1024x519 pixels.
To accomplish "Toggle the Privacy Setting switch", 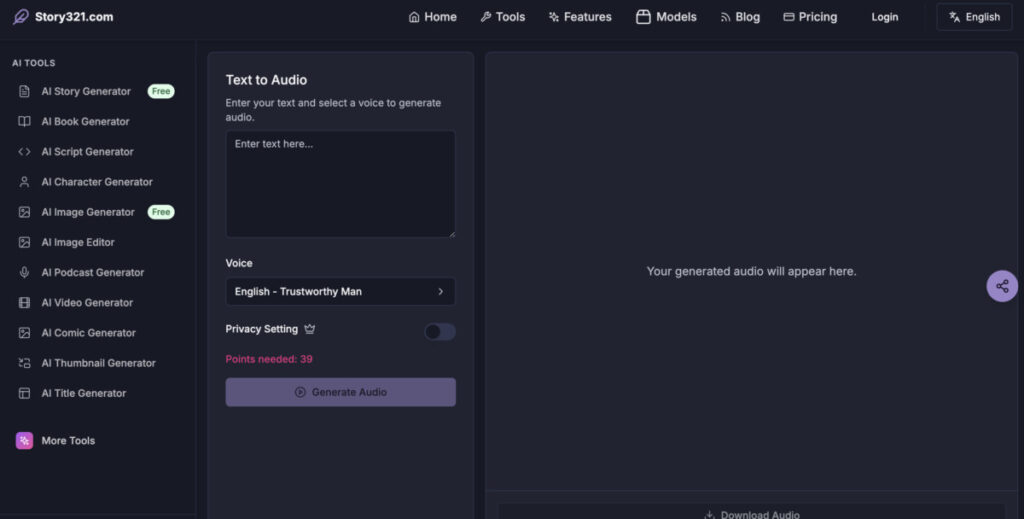I will point(440,332).
